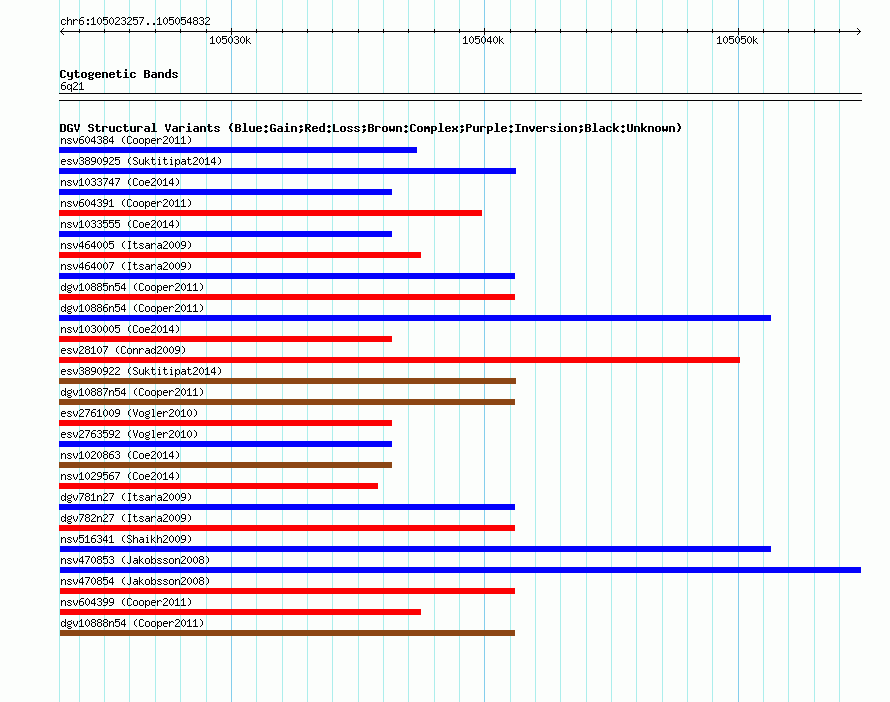Open the dgv10886n54 (Cooper2011) label

click(x=132, y=308)
